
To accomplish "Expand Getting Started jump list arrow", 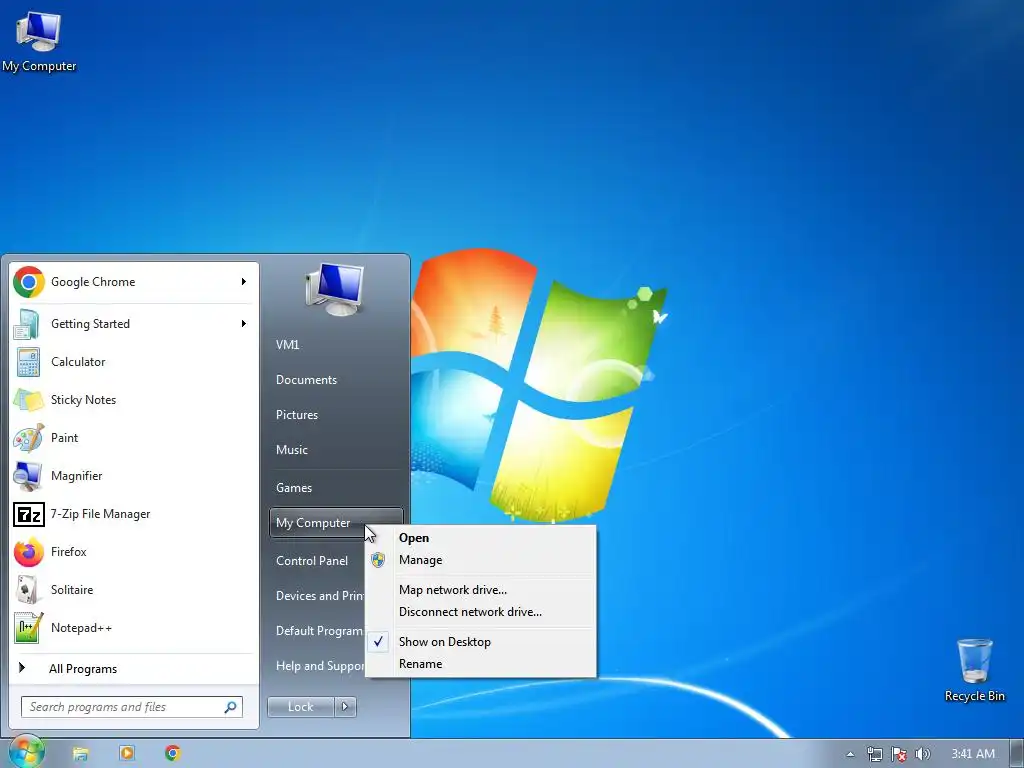I will tap(244, 323).
